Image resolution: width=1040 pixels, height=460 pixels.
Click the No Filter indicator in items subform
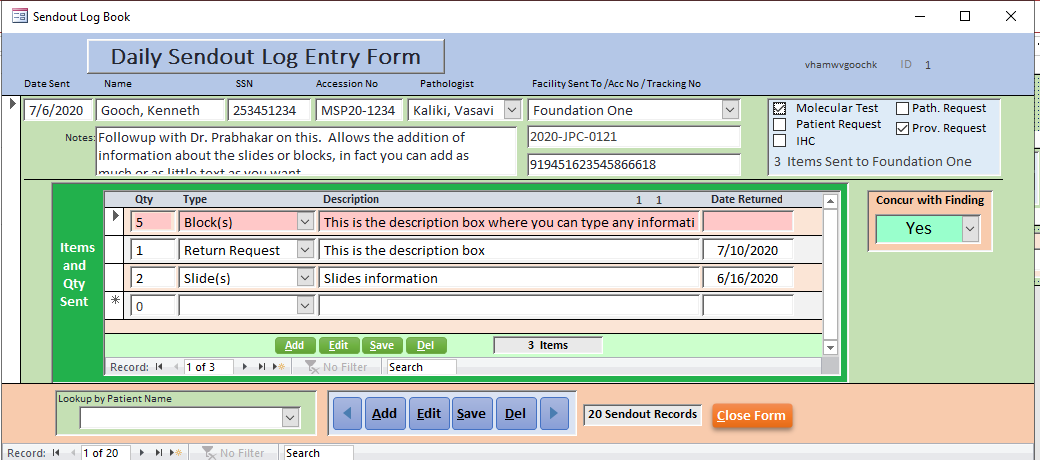point(336,367)
